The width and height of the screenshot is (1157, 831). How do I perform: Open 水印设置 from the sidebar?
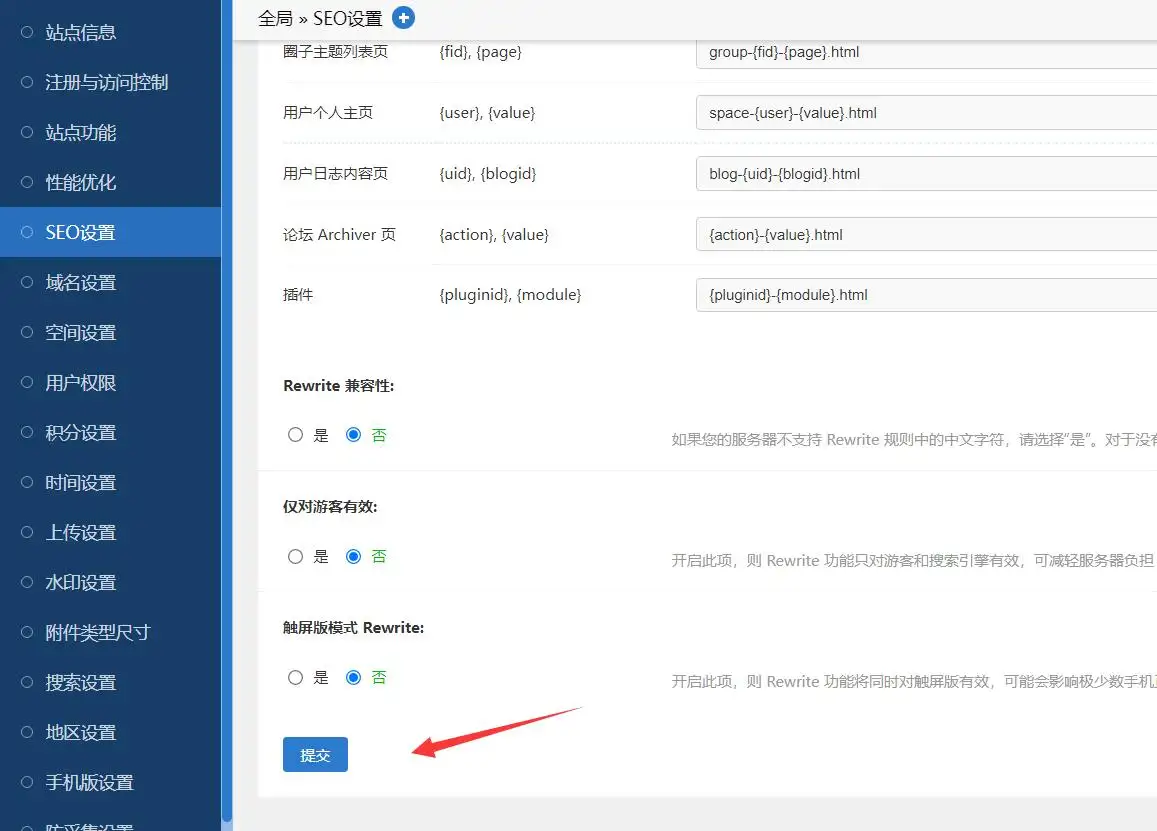click(81, 582)
